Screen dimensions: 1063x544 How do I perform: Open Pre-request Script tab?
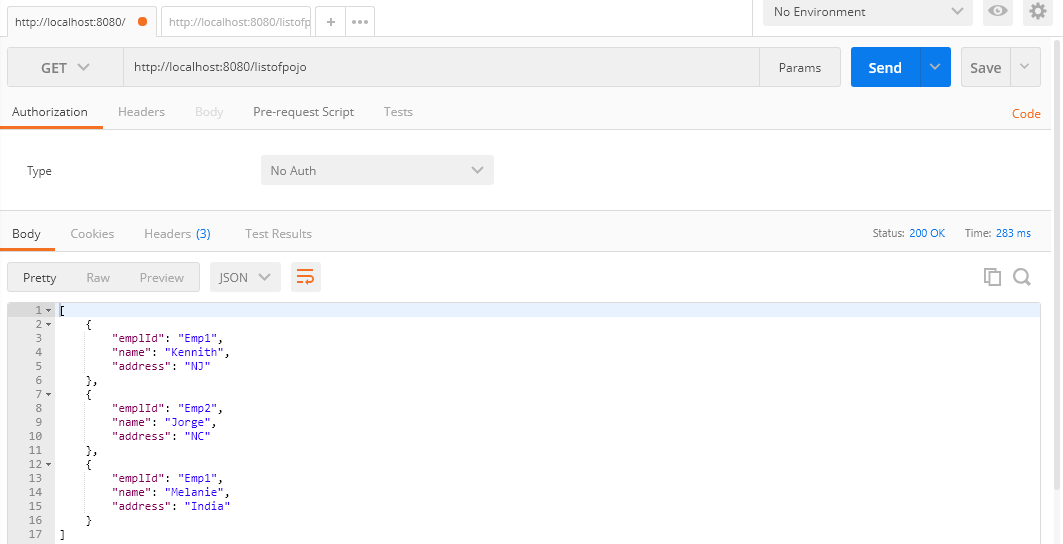[304, 112]
